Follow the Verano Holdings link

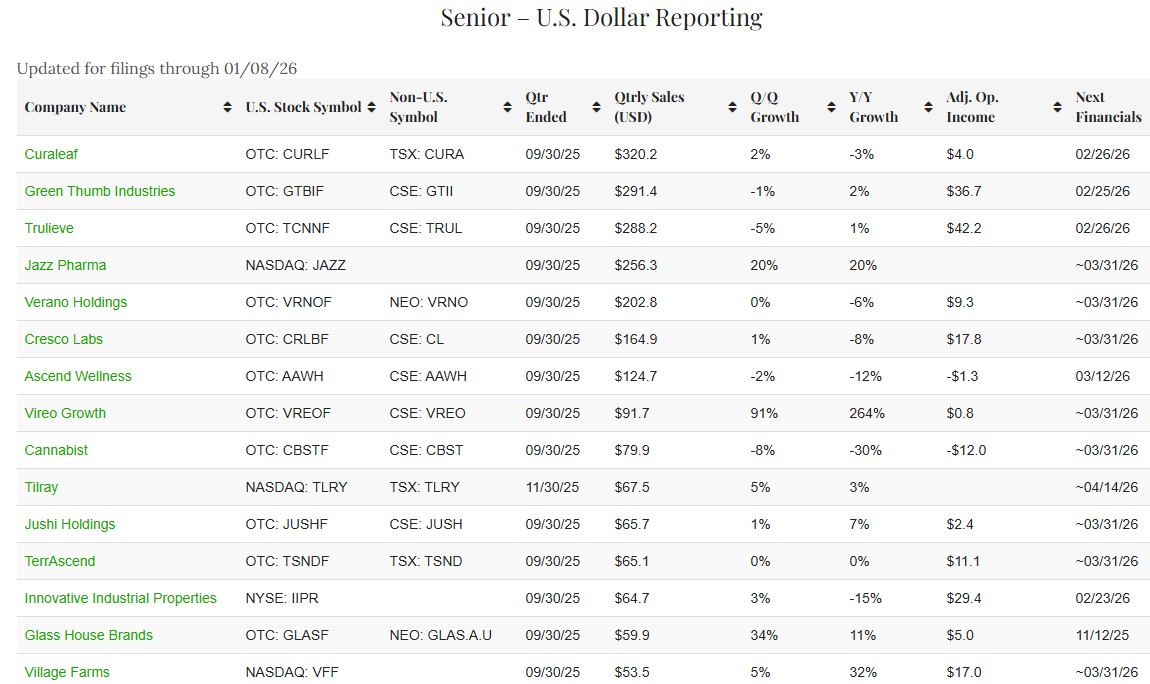[76, 302]
